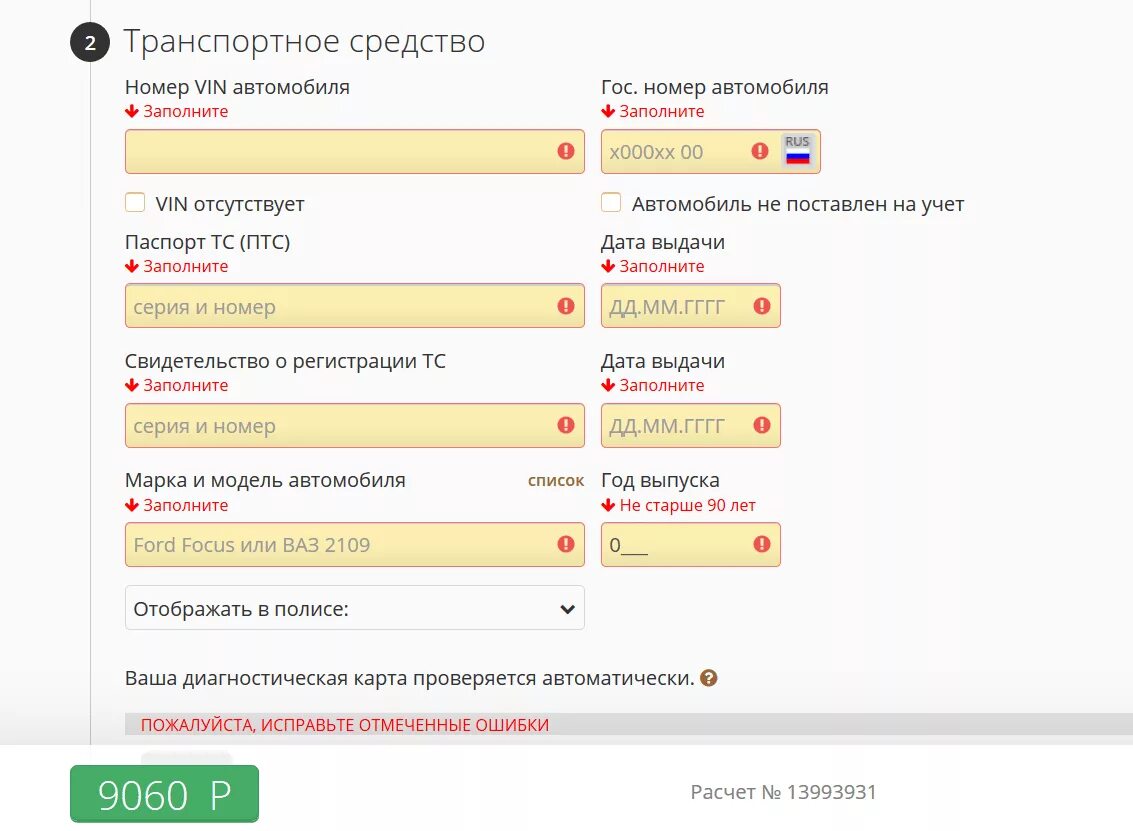Click the ПТС issue date field
1133x831 pixels.
(691, 306)
